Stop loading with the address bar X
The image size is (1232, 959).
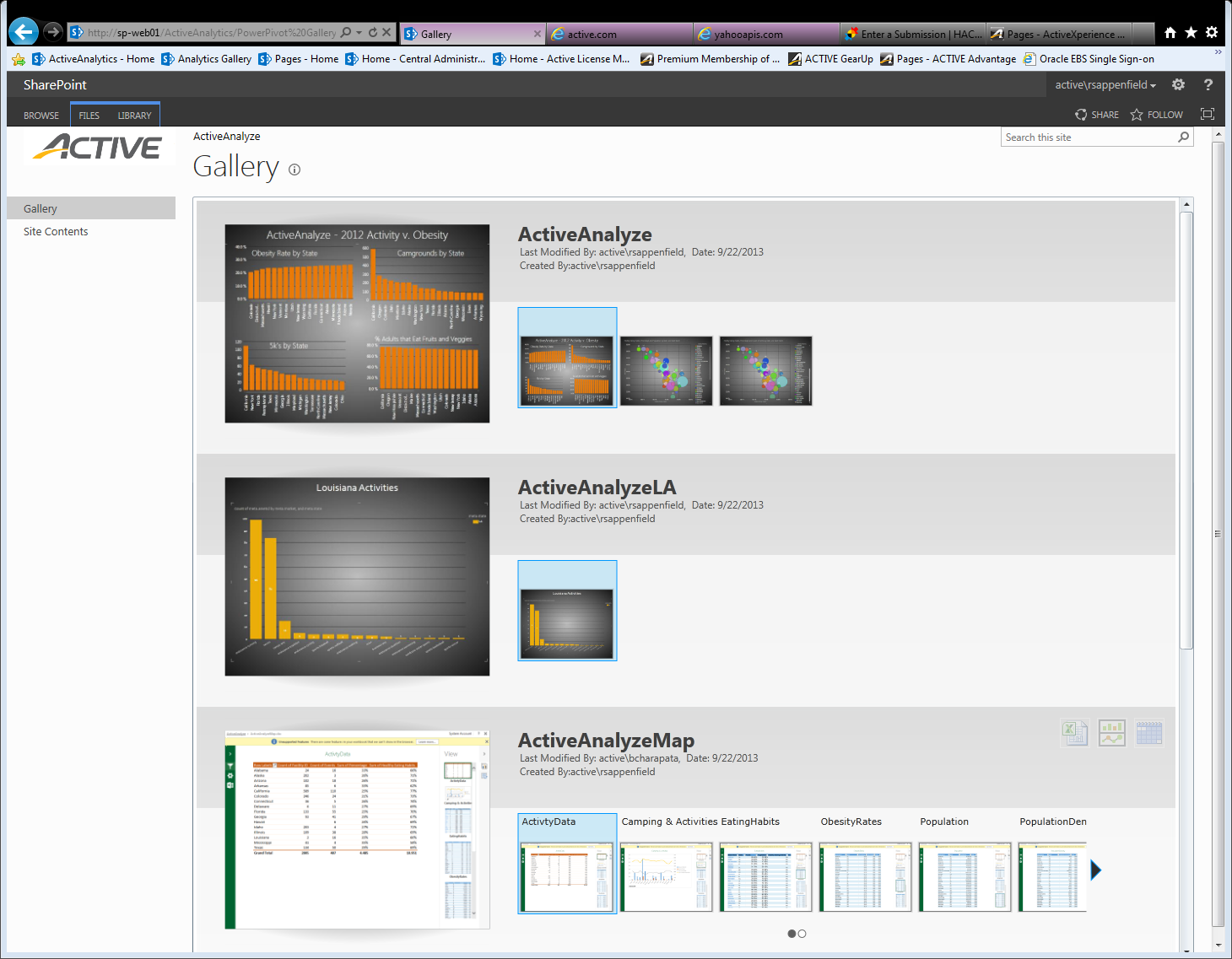(386, 32)
